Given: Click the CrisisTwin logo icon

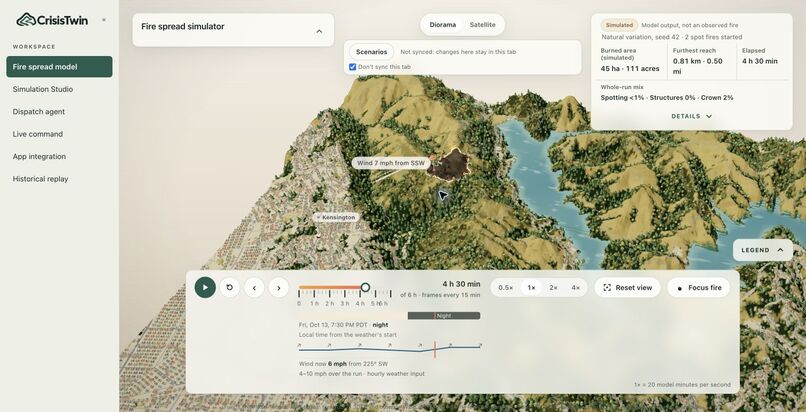Looking at the screenshot, I should [26, 20].
